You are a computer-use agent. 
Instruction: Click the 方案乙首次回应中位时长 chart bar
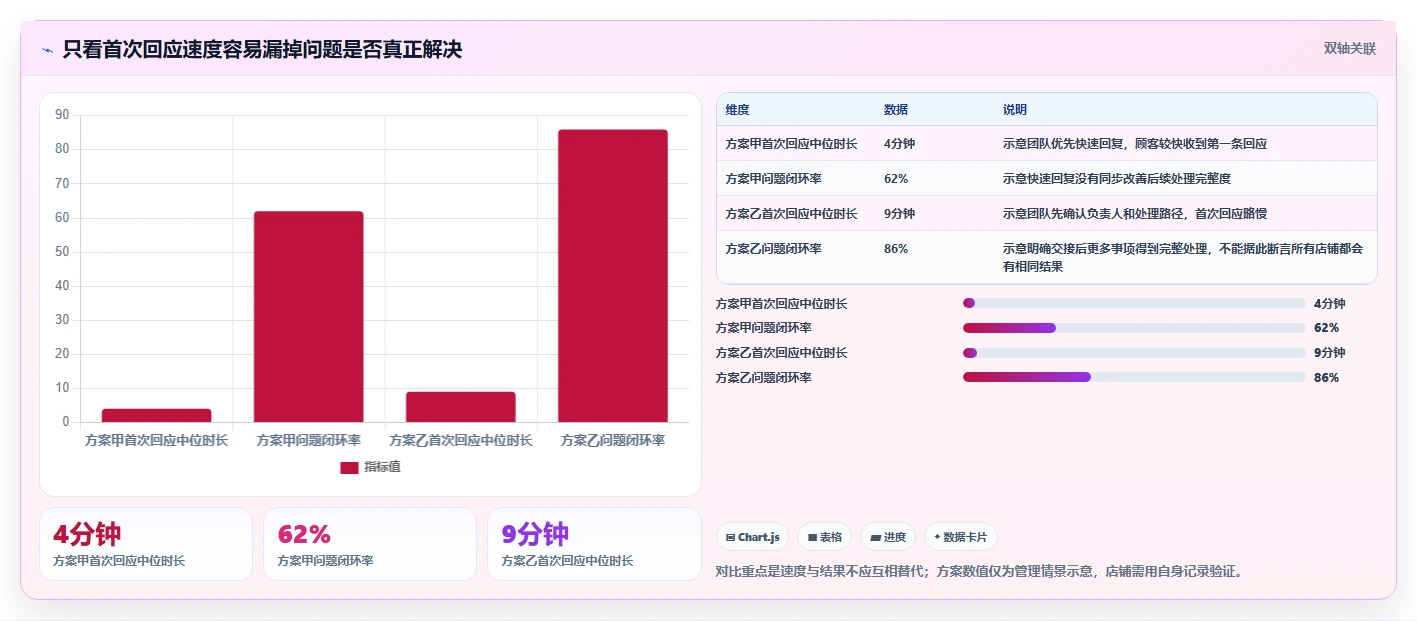[x=461, y=407]
